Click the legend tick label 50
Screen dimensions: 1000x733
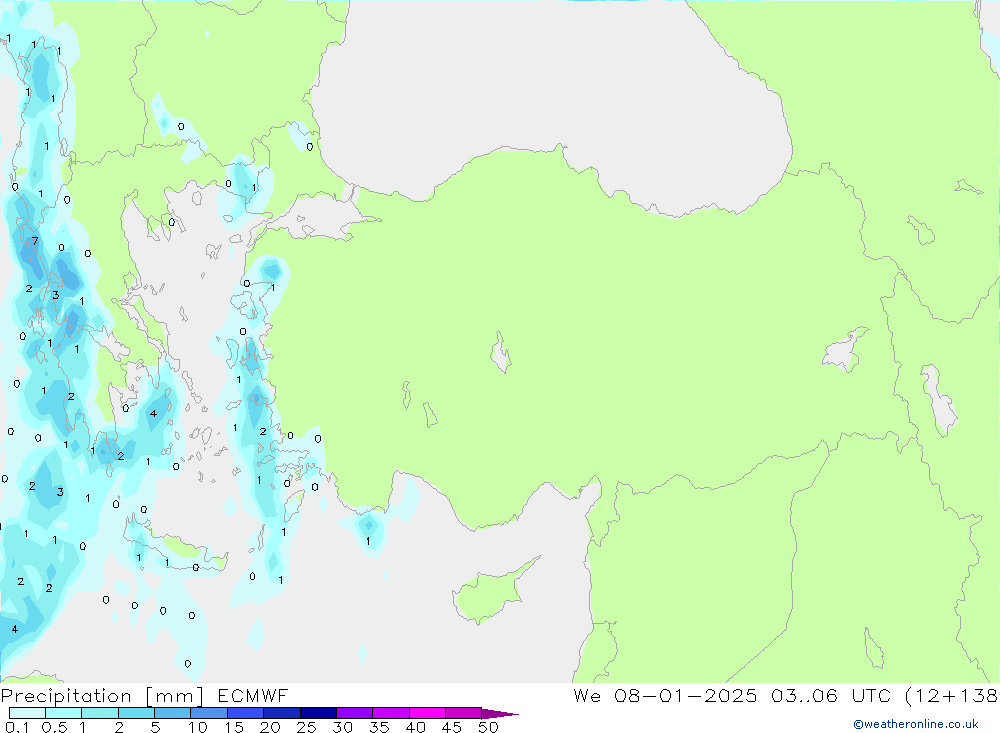(x=488, y=727)
